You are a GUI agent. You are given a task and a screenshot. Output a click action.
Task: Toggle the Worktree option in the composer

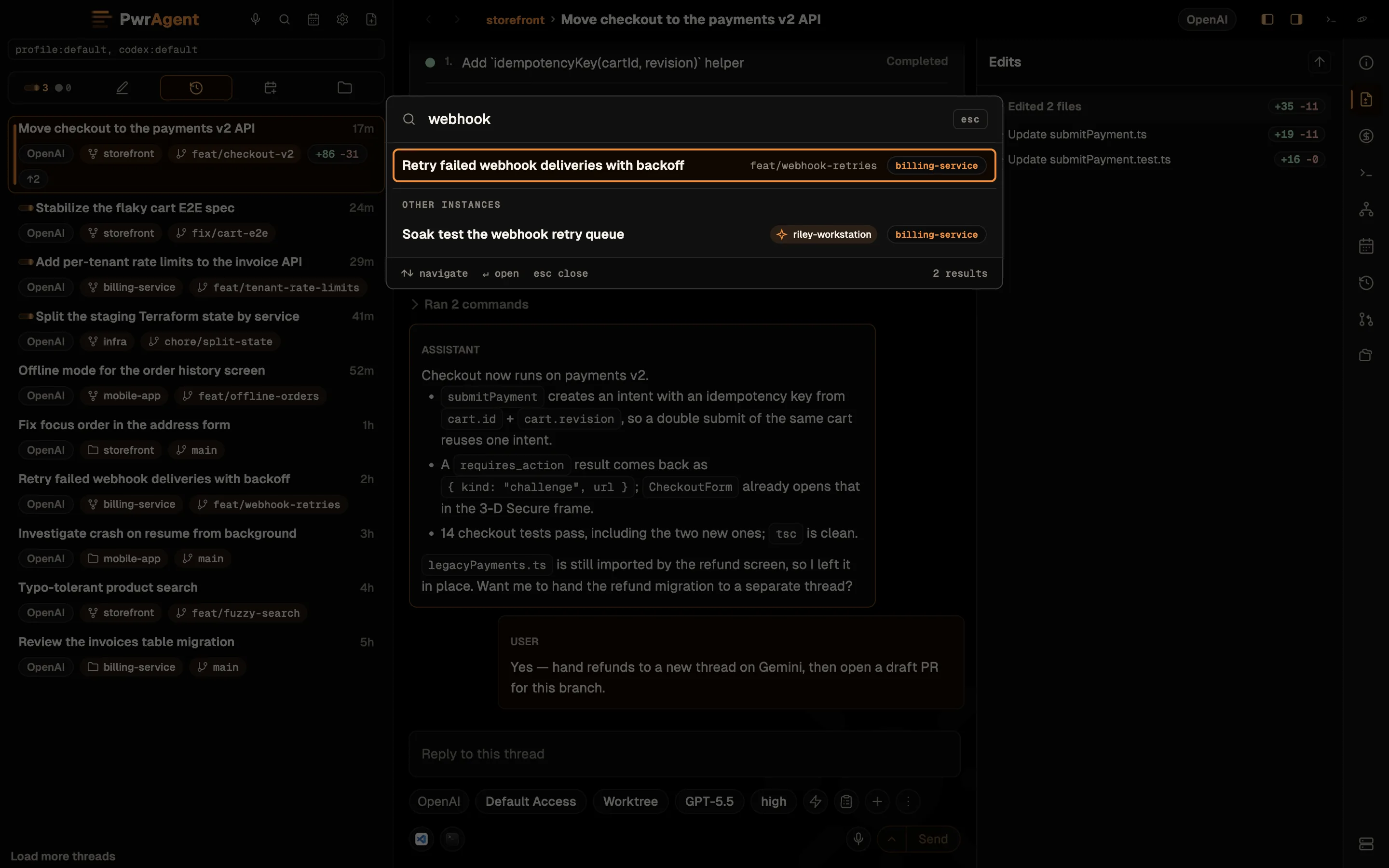(x=630, y=801)
